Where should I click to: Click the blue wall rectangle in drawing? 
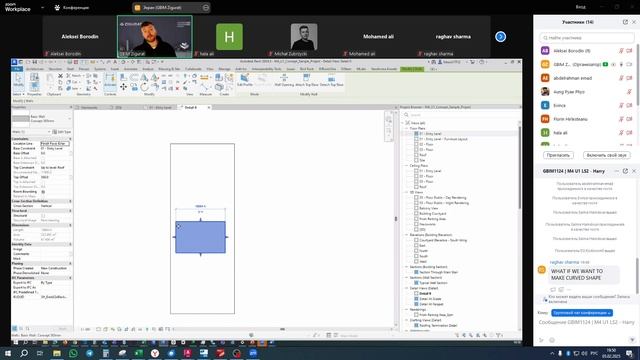click(200, 237)
